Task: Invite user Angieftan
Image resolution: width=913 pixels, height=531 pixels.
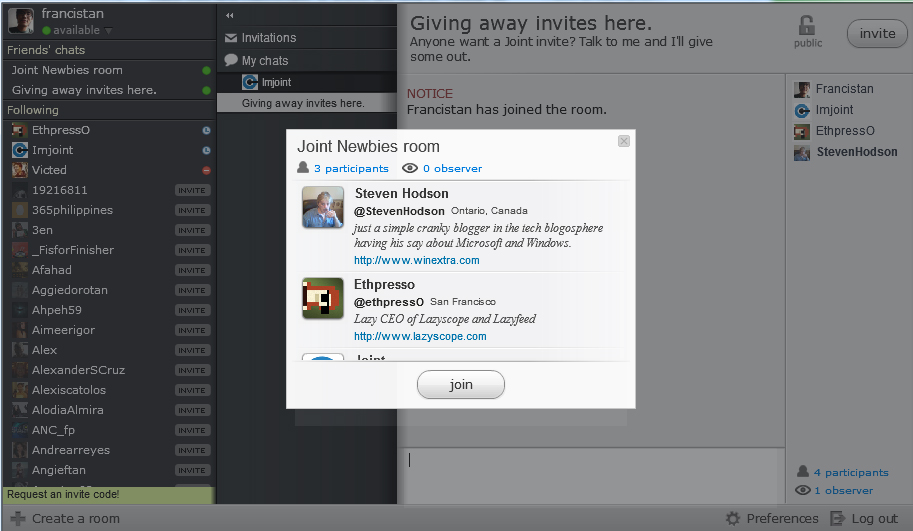Action: point(192,470)
